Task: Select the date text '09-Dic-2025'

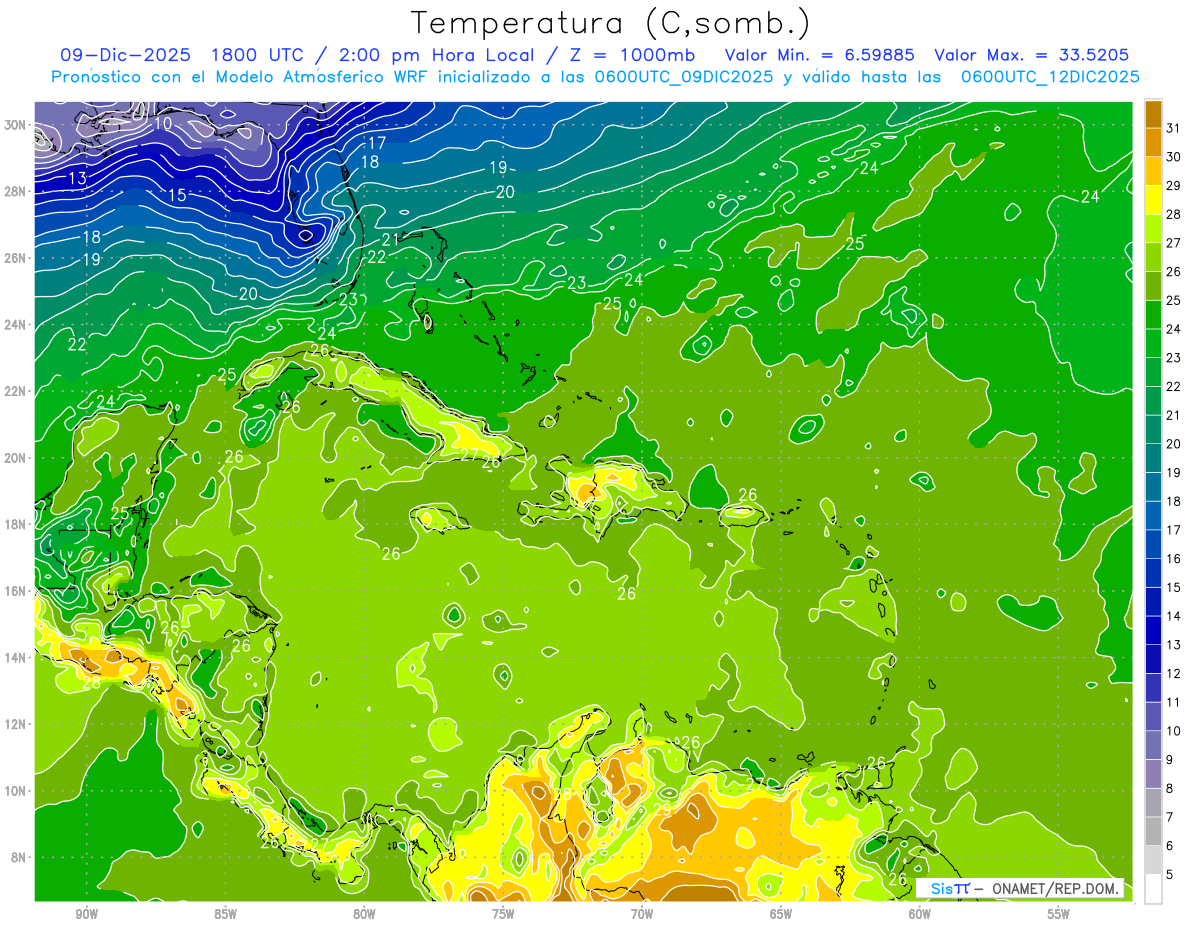Action: pos(125,55)
